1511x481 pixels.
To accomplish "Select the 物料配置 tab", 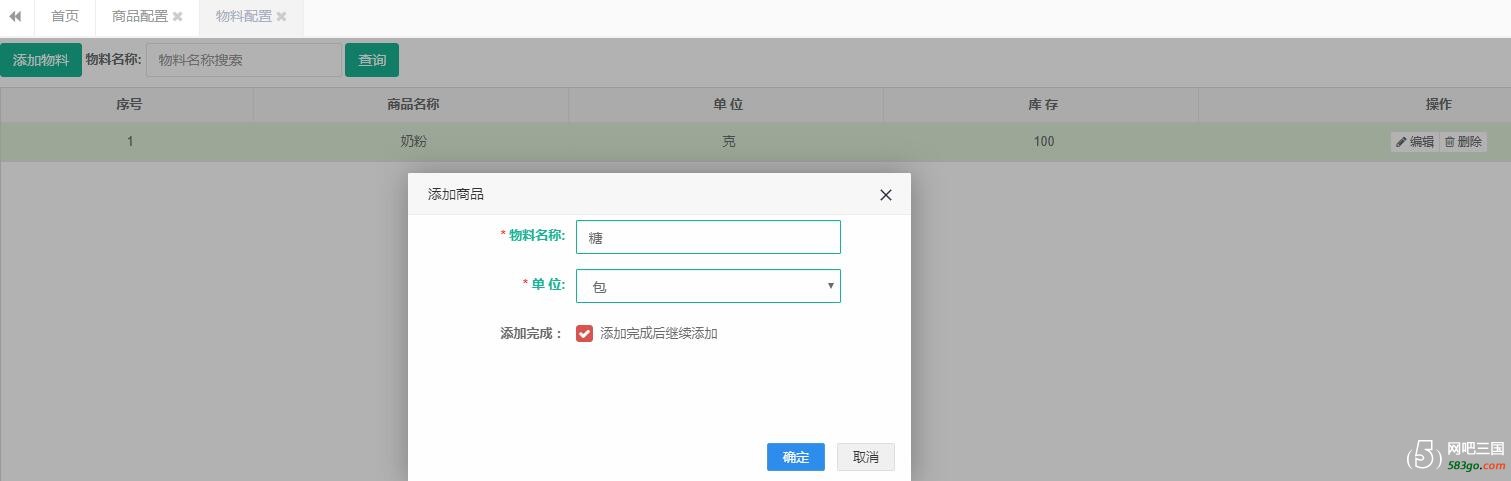I will pos(243,17).
